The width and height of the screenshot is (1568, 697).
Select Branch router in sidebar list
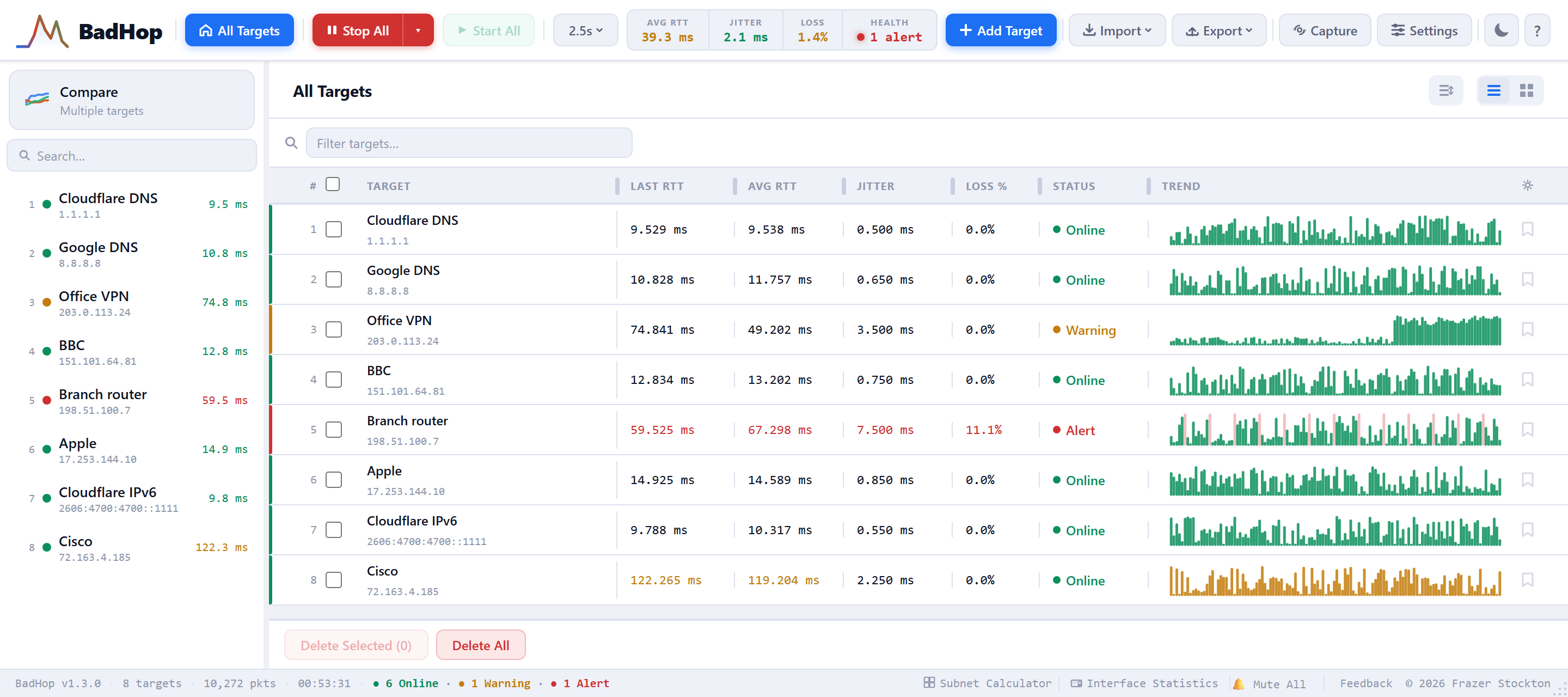click(x=131, y=401)
